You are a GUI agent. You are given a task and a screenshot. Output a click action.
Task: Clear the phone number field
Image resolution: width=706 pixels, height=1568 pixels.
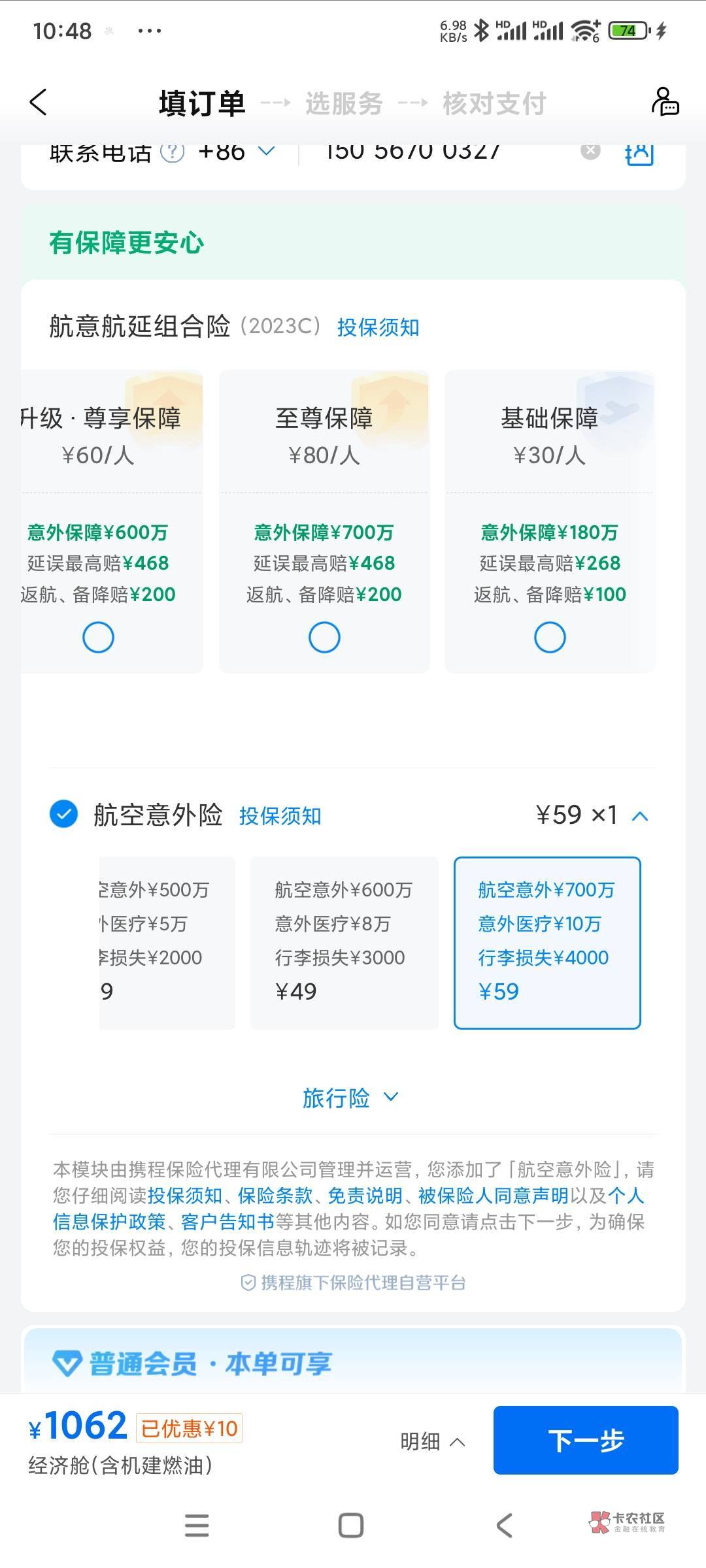pyautogui.click(x=590, y=152)
